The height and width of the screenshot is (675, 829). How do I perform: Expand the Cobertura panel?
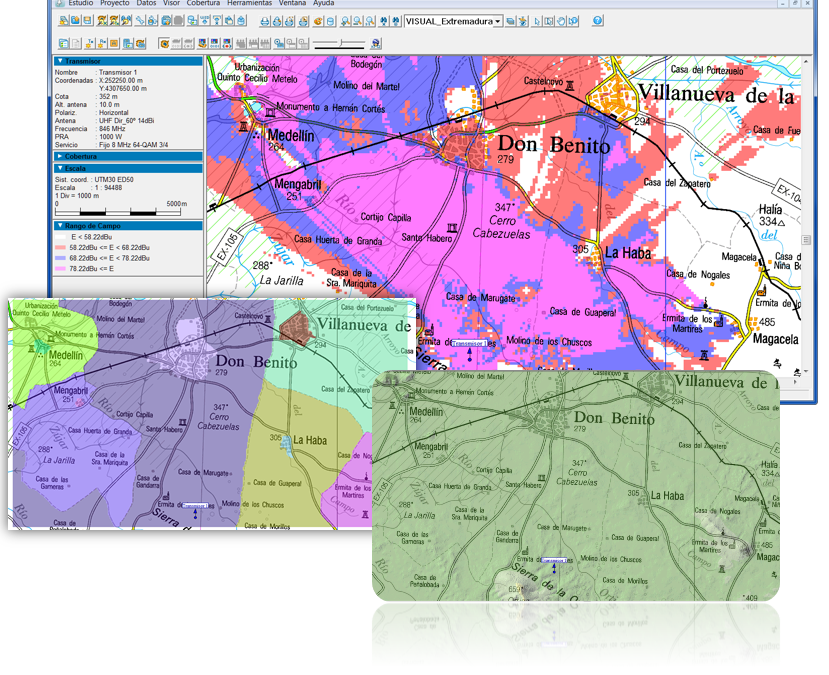[x=128, y=156]
